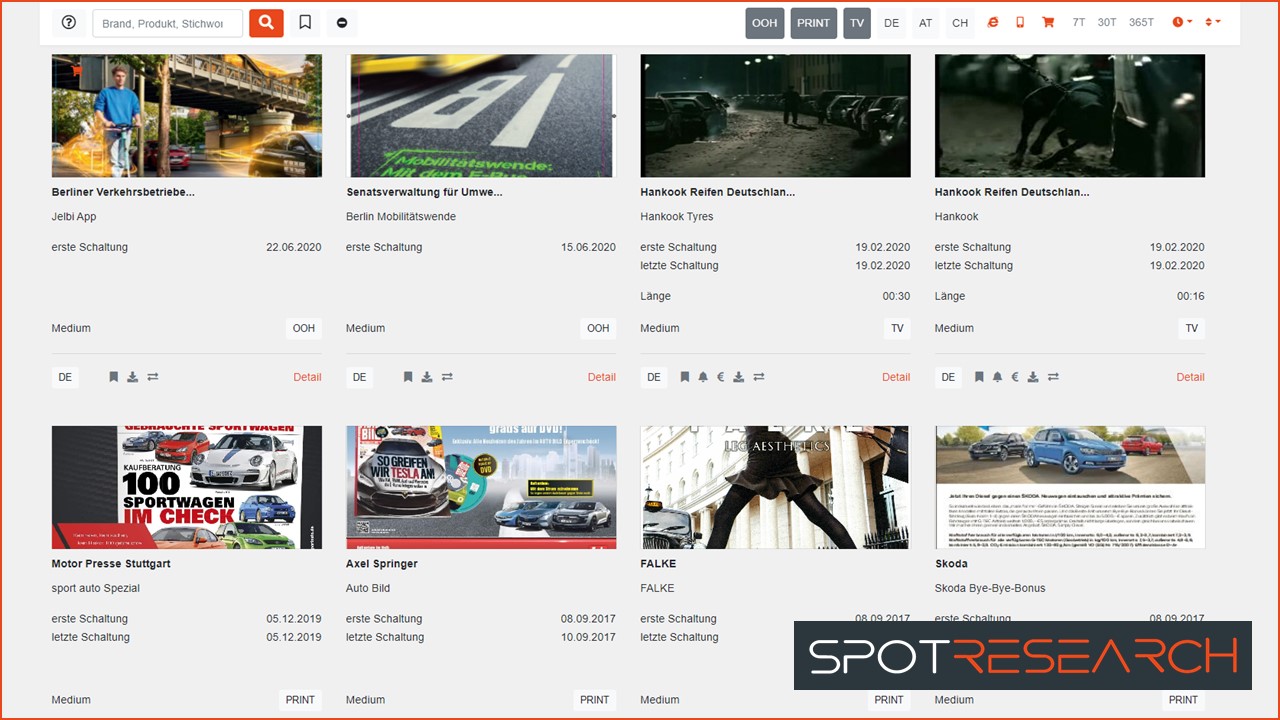Toggle the DE country filter in toolbar
Viewport: 1280px width, 720px height.
pyautogui.click(x=892, y=23)
